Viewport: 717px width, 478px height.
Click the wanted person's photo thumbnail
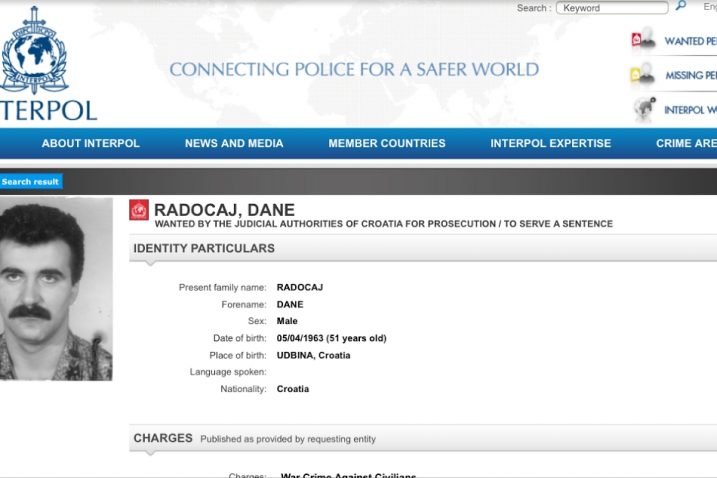point(55,289)
